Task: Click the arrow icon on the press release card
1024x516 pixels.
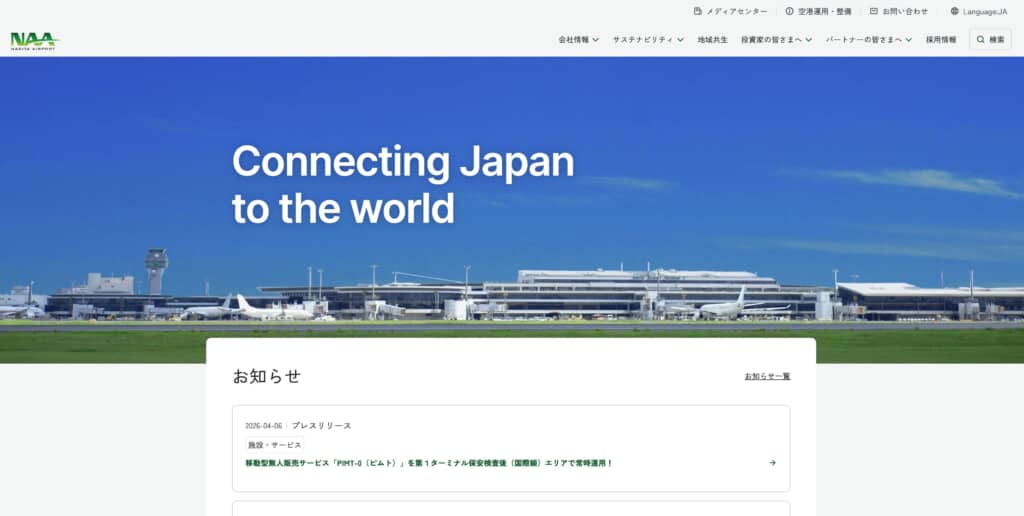Action: point(773,462)
